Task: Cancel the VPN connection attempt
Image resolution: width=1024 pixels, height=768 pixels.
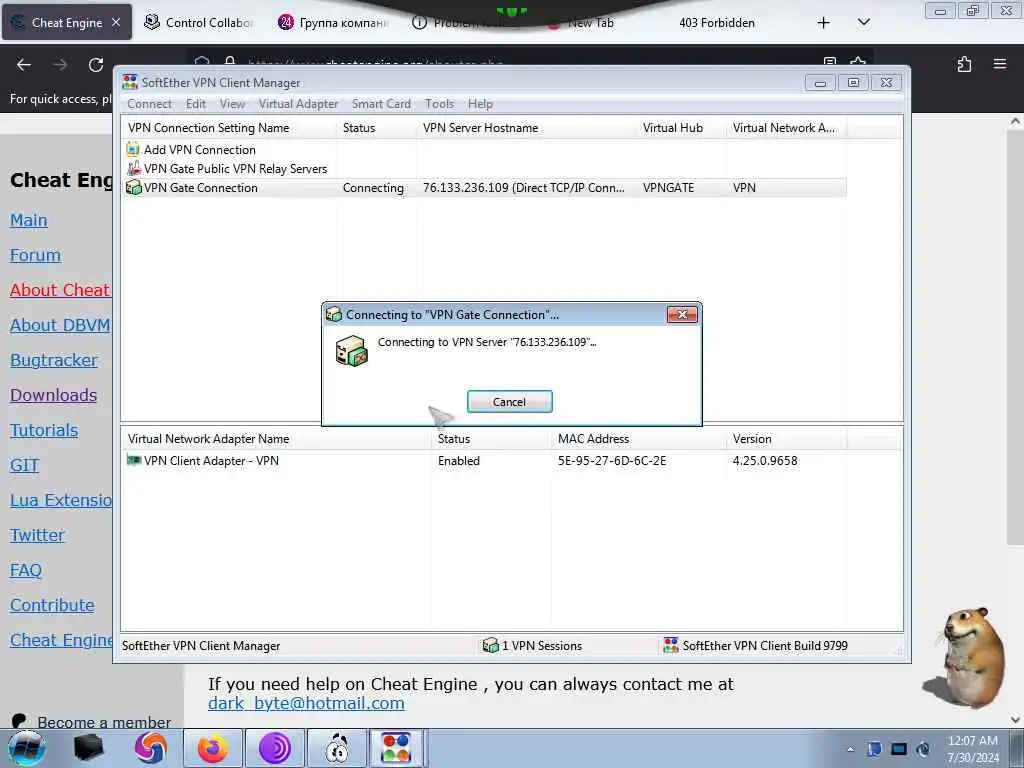Action: pyautogui.click(x=509, y=402)
